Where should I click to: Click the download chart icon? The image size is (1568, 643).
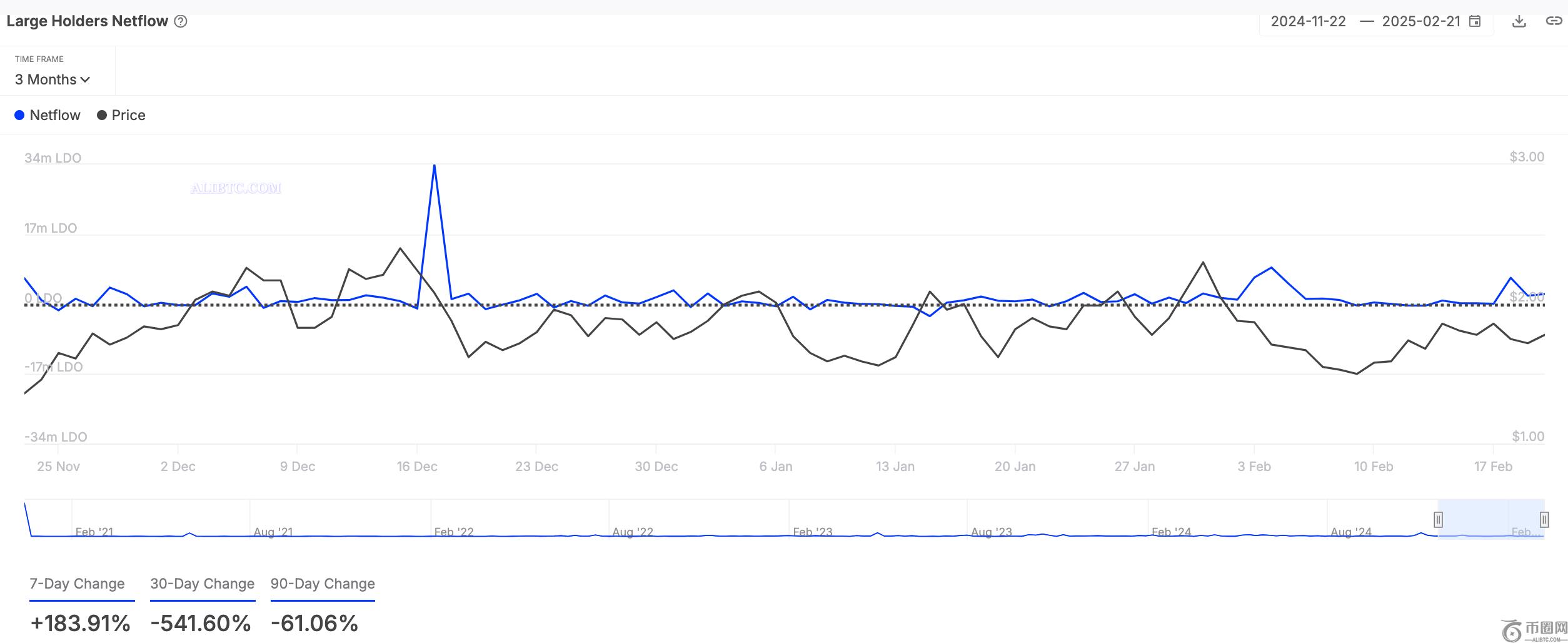coord(1519,21)
